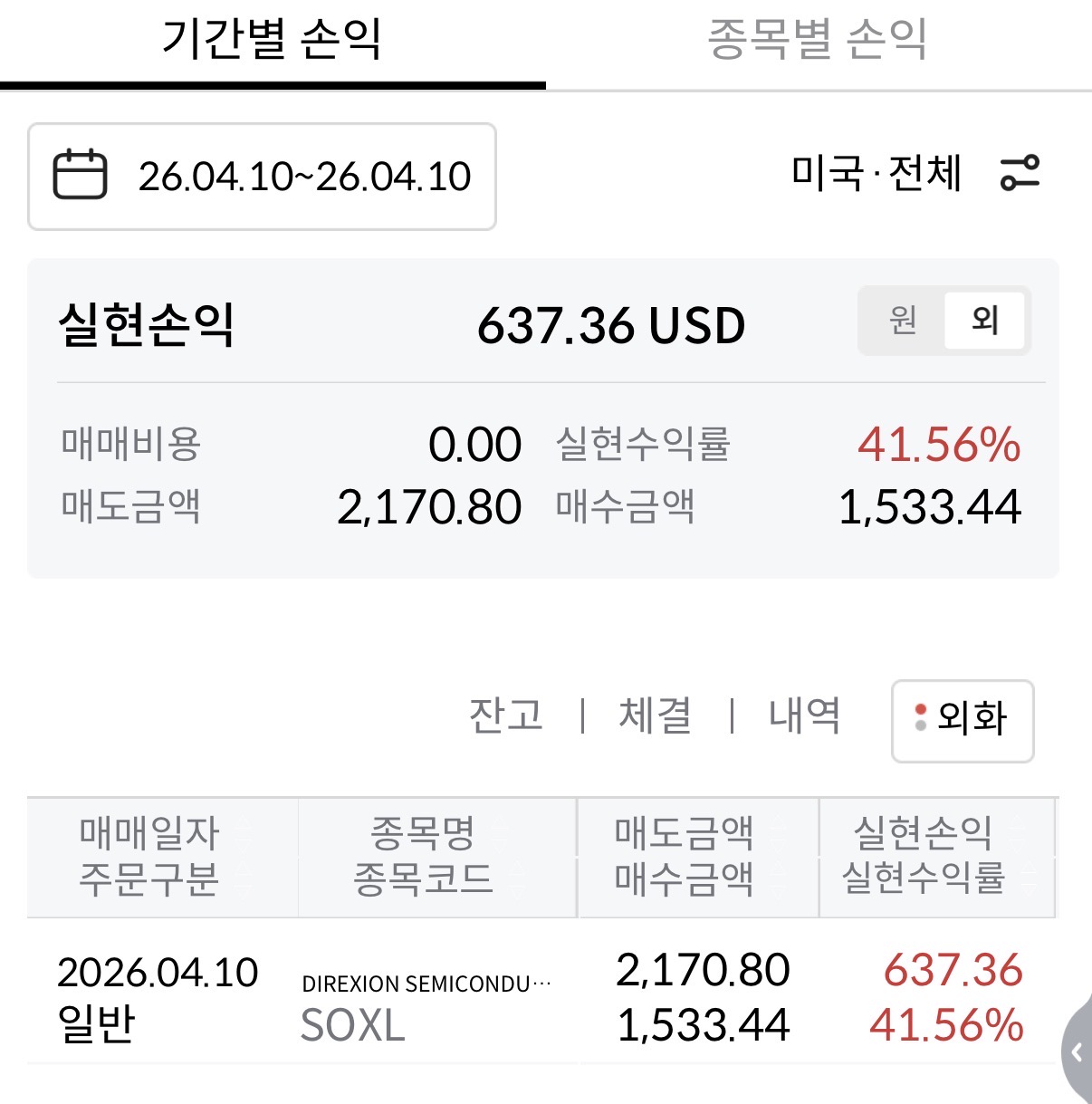Open the 잔고 link
Image resolution: width=1092 pixels, height=1104 pixels.
pyautogui.click(x=505, y=715)
